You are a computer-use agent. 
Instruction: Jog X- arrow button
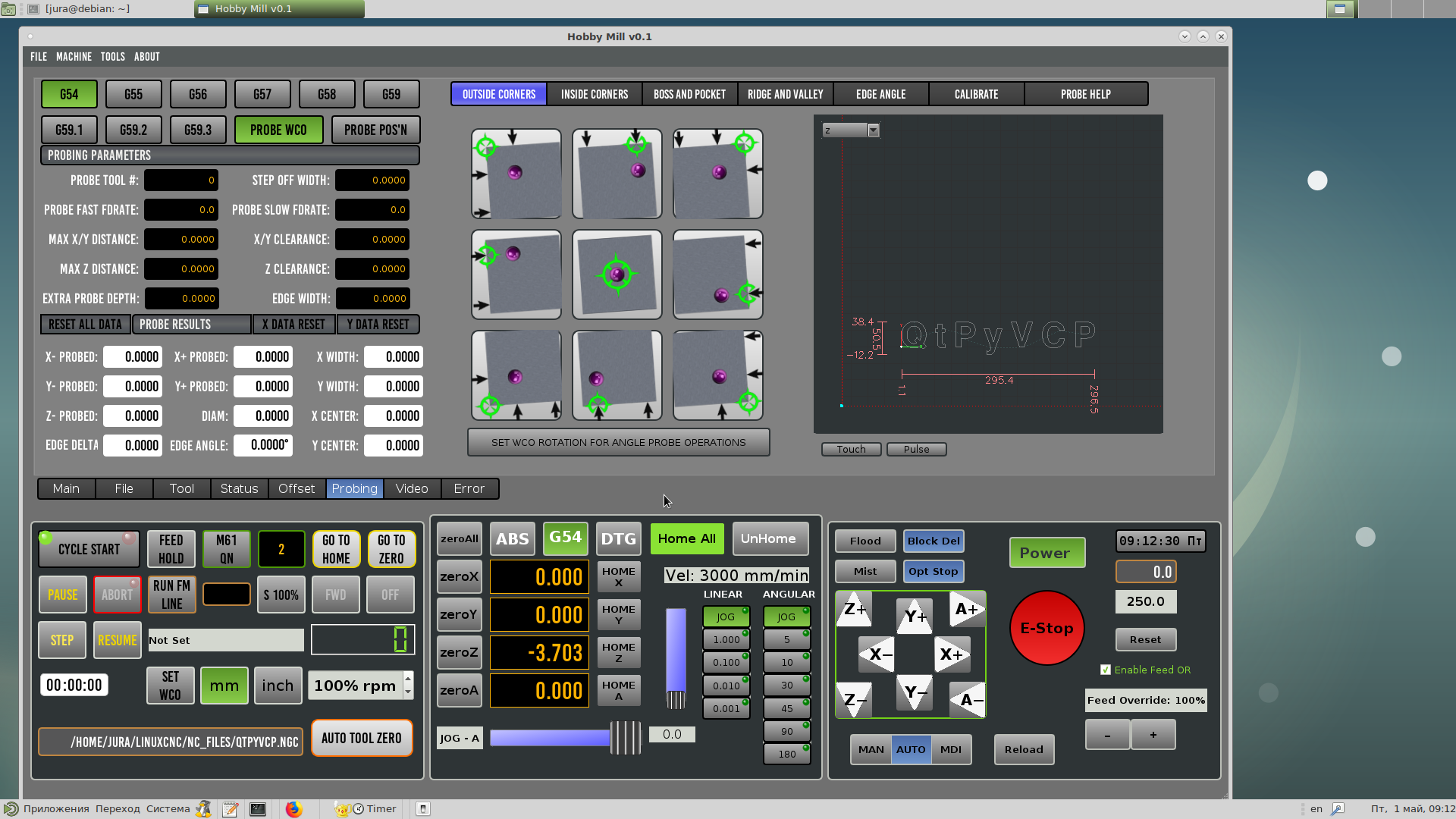click(877, 654)
